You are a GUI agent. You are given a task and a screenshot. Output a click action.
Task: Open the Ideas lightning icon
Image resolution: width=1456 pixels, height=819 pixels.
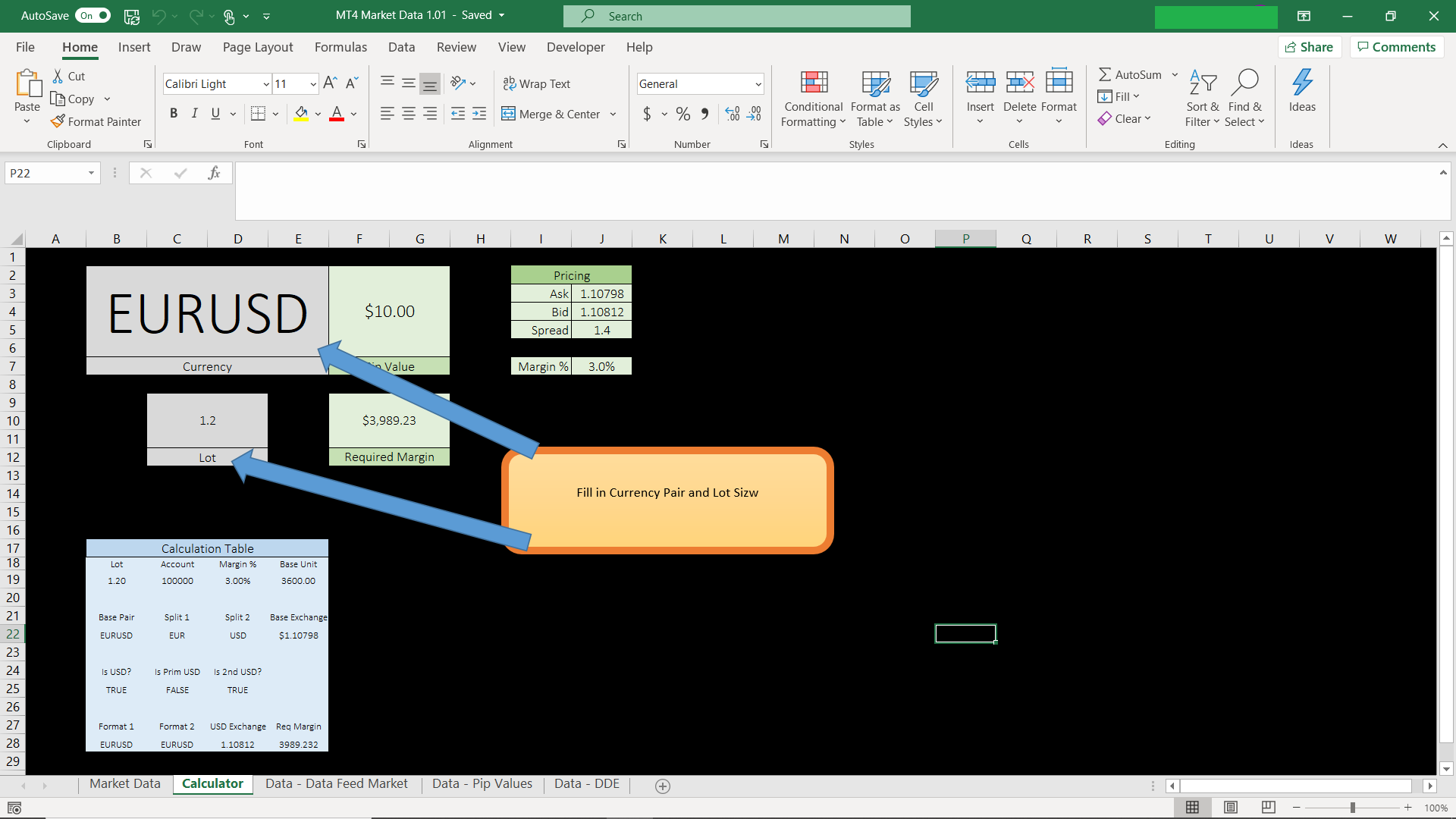point(1301,83)
